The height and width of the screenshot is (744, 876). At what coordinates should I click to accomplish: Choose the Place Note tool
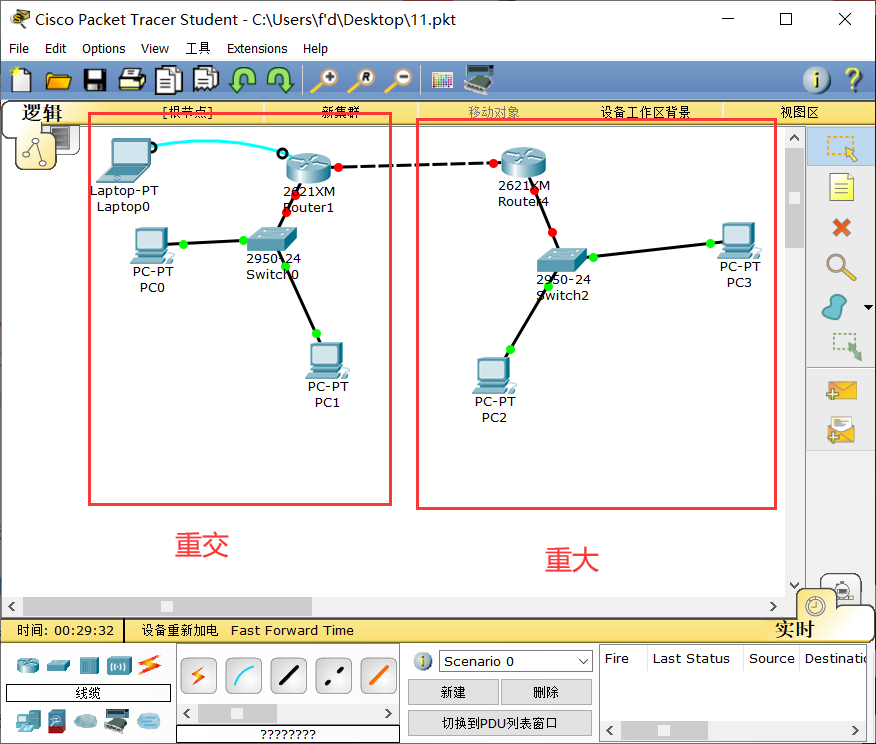point(841,187)
